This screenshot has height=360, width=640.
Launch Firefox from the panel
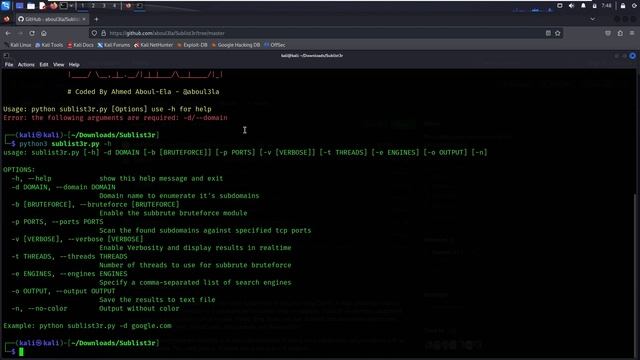53,6
